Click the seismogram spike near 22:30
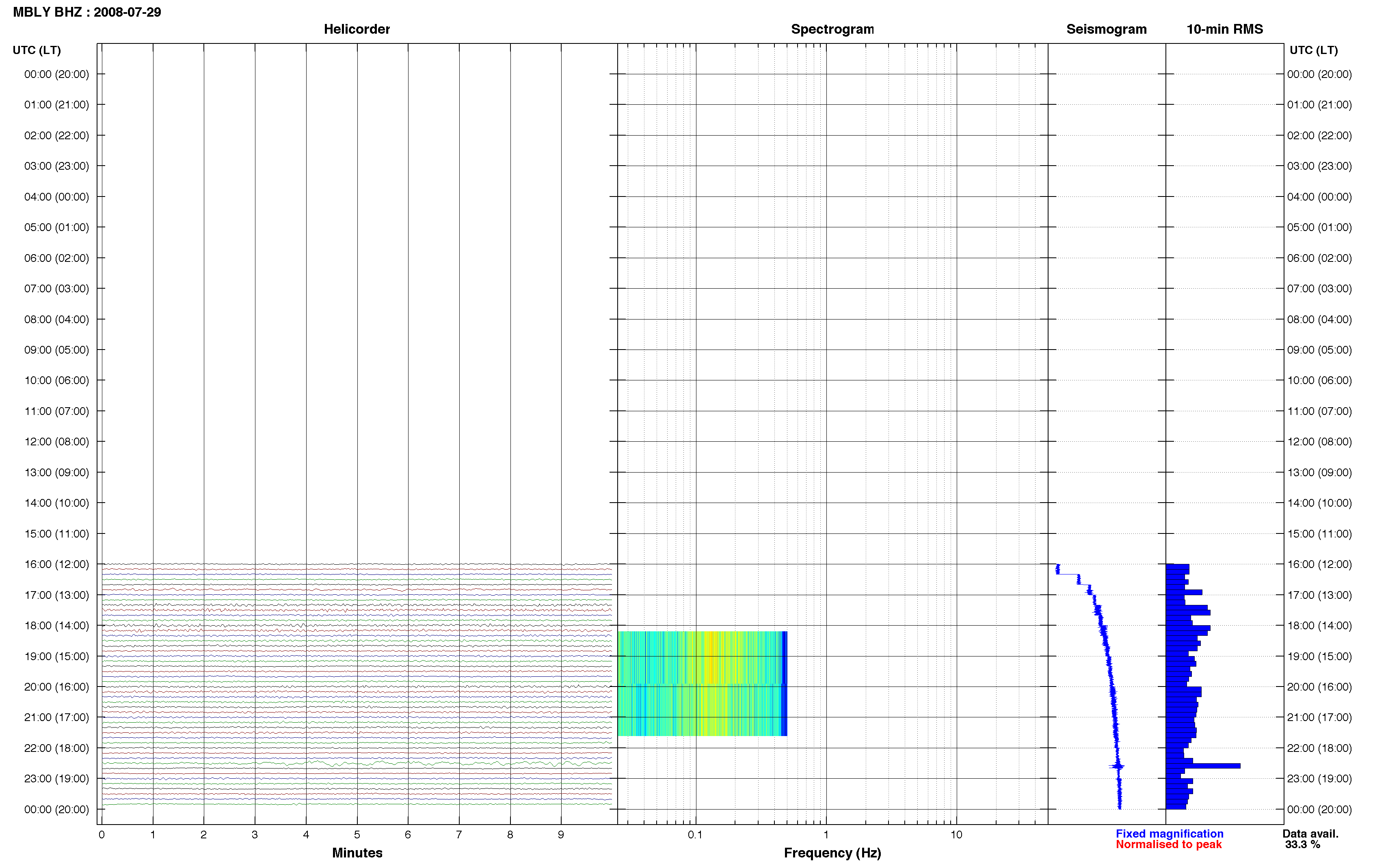The height and width of the screenshot is (868, 1388). (x=1116, y=766)
